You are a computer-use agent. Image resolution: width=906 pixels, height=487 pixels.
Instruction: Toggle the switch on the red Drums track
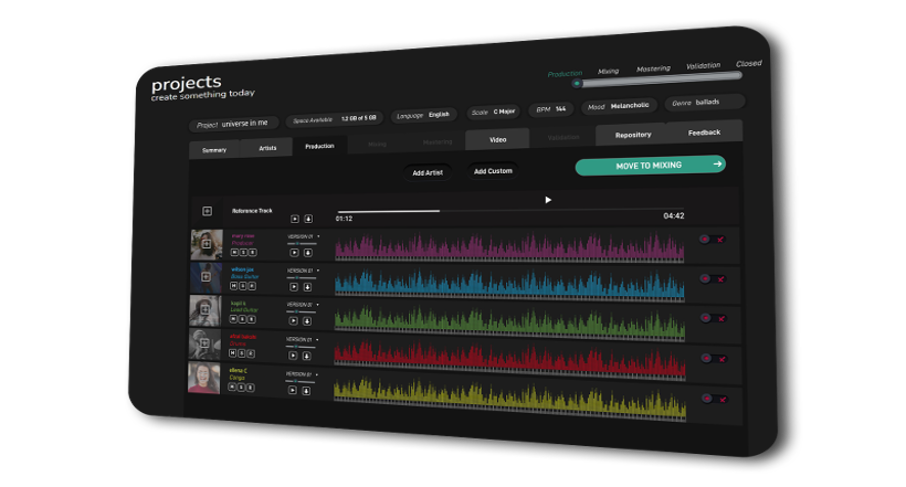(712, 358)
